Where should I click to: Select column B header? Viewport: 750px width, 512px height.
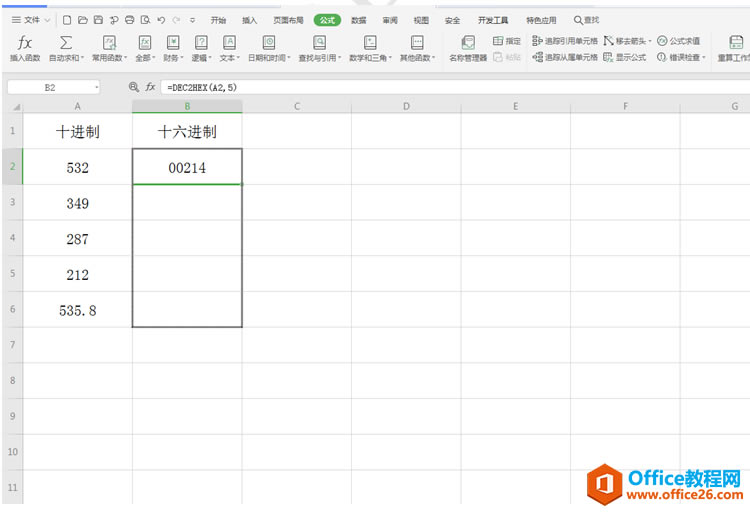click(187, 106)
